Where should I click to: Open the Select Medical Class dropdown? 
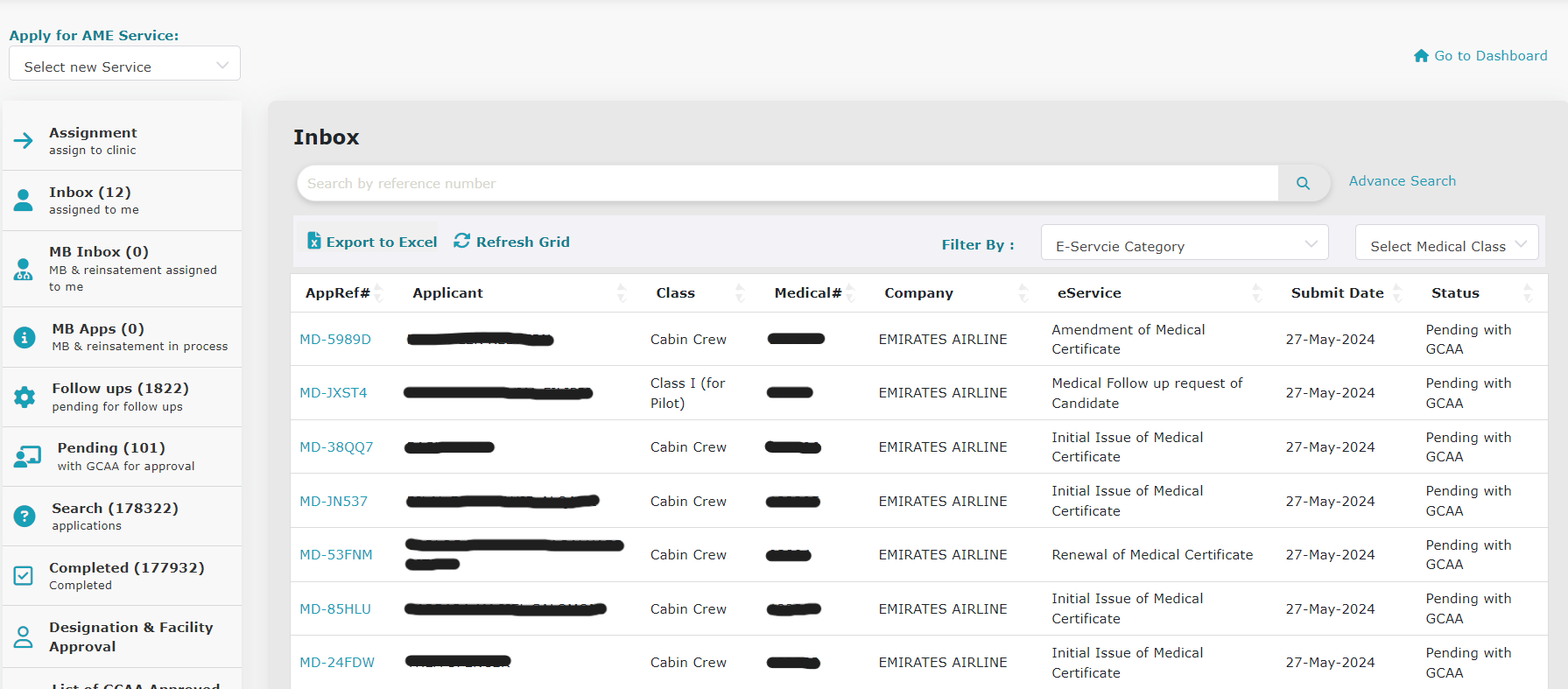(x=1446, y=246)
